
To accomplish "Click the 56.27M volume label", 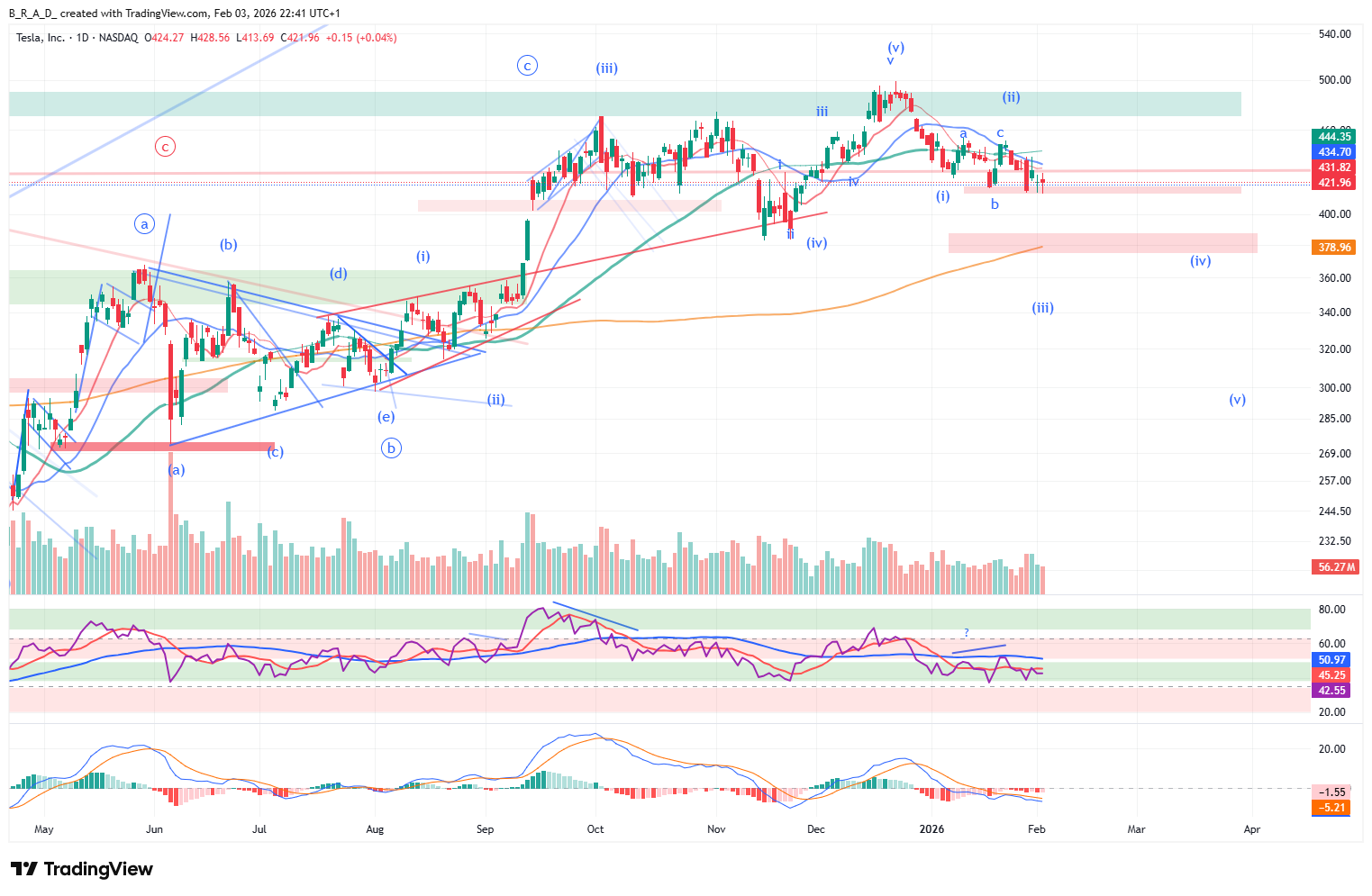I will (x=1336, y=567).
